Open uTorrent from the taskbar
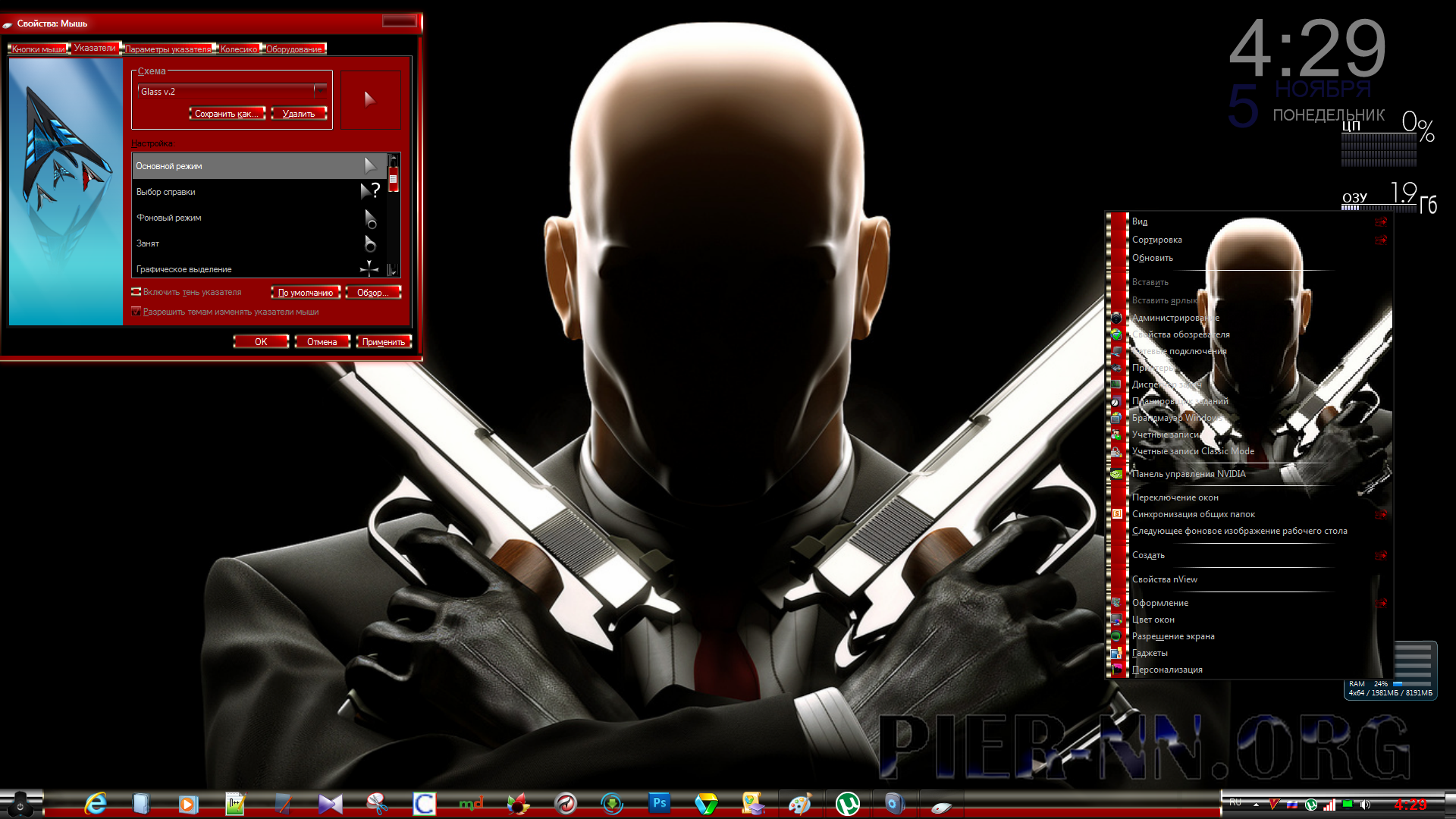 (847, 804)
